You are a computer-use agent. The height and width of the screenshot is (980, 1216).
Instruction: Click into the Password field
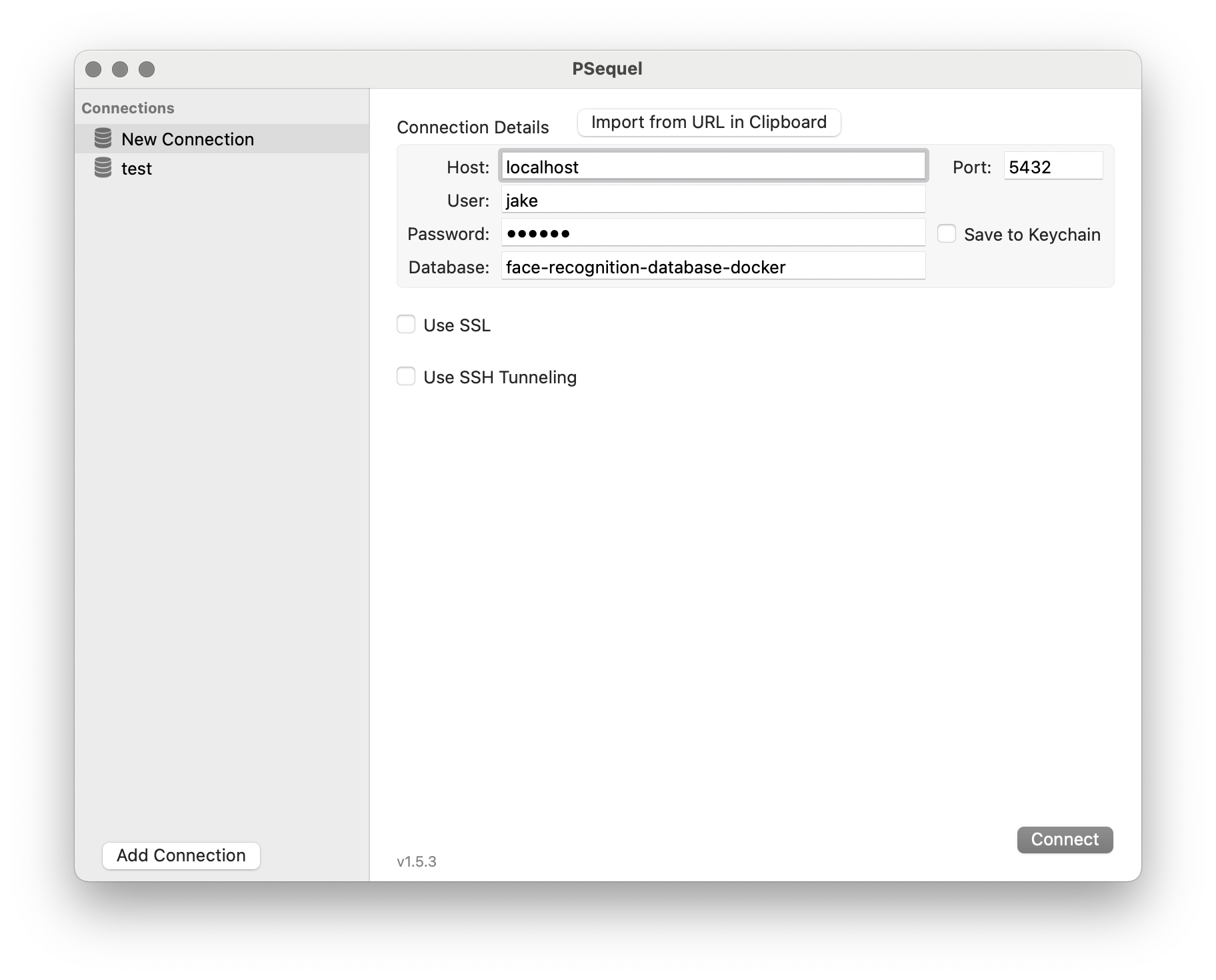tap(713, 233)
